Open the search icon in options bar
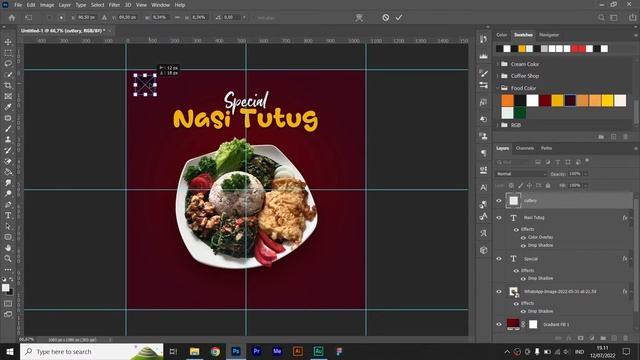Screen dimensions: 640x360 click(601, 18)
